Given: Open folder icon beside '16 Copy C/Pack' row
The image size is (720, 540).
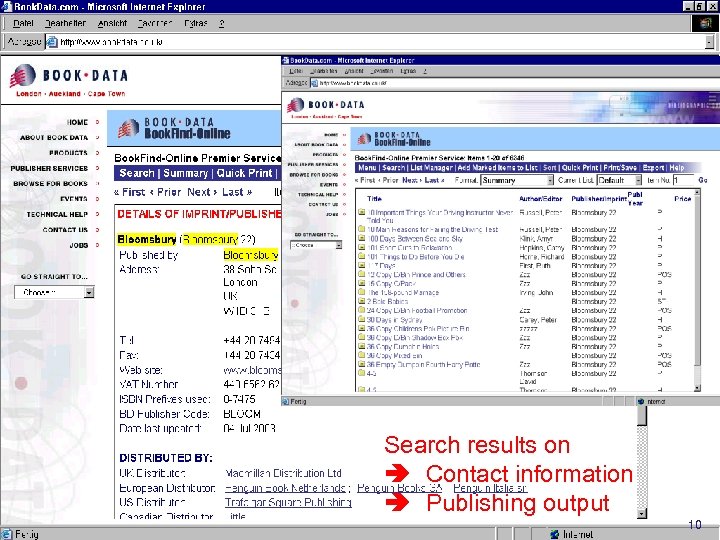Looking at the screenshot, I should click(x=361, y=283).
